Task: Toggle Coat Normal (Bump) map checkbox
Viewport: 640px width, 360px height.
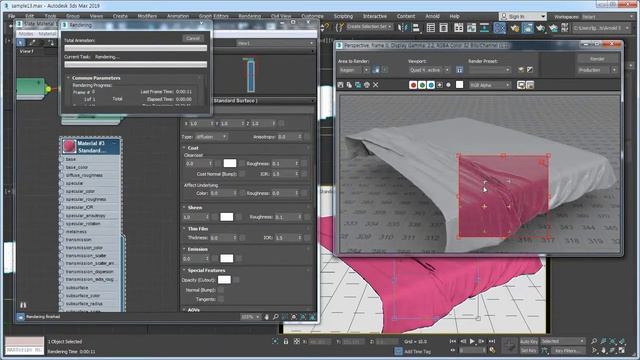Action: click(242, 174)
